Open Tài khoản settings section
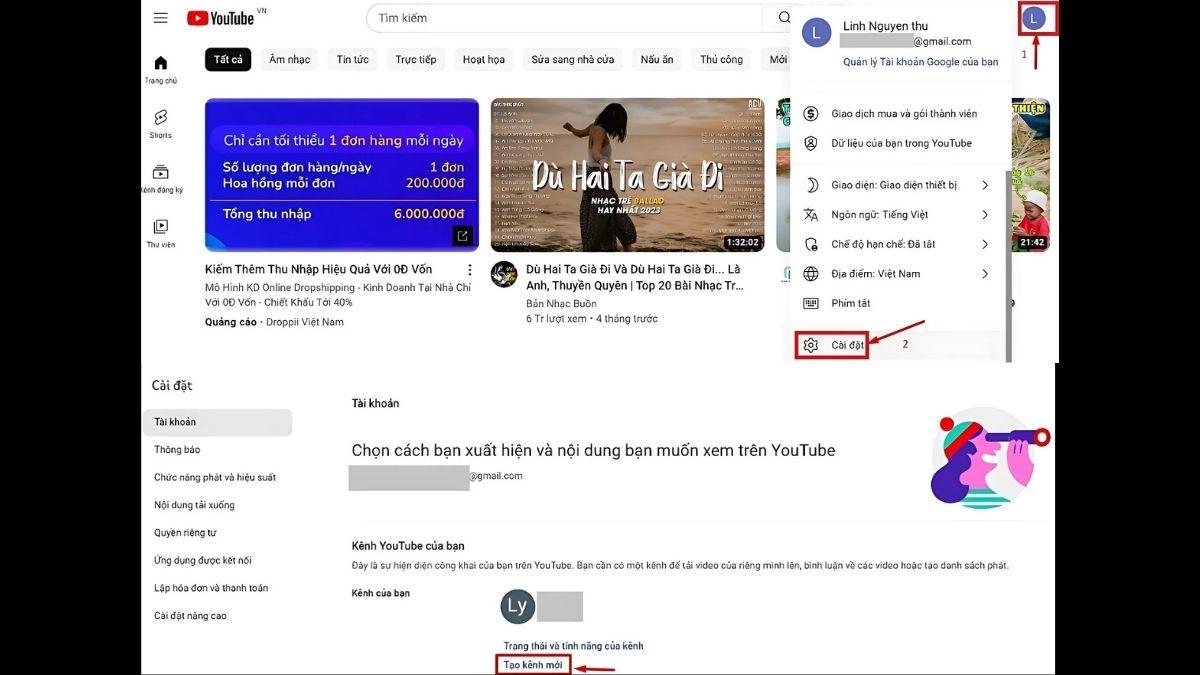Image resolution: width=1200 pixels, height=675 pixels. click(x=218, y=422)
